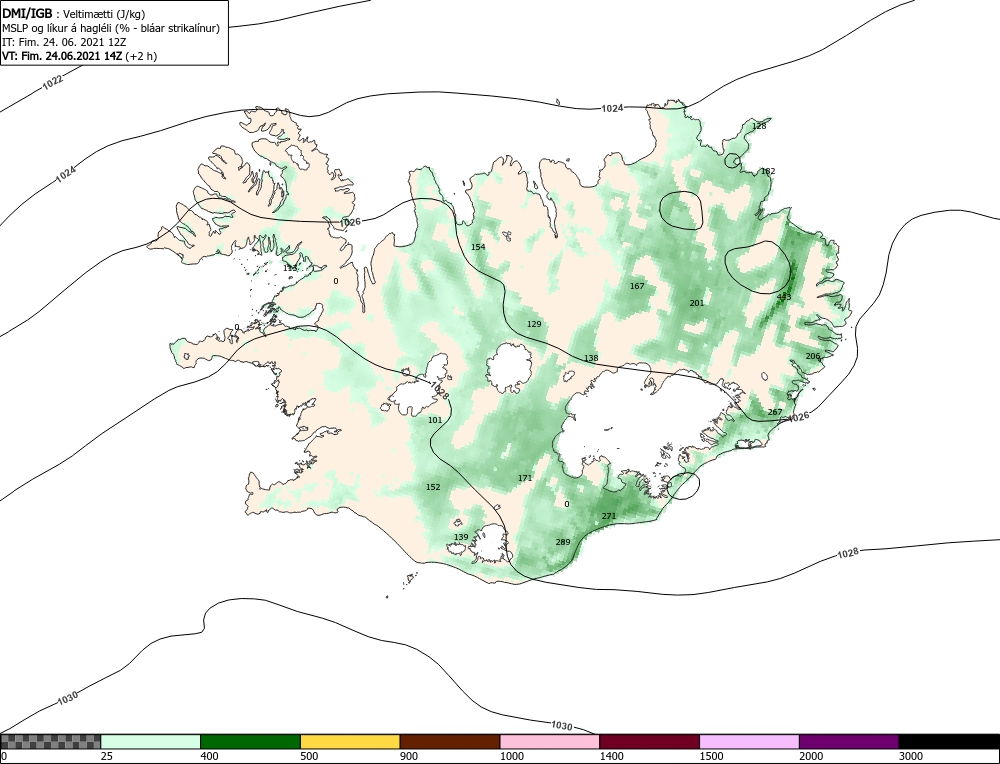Click the legend tick label 400
The width and height of the screenshot is (1000, 764).
click(209, 756)
